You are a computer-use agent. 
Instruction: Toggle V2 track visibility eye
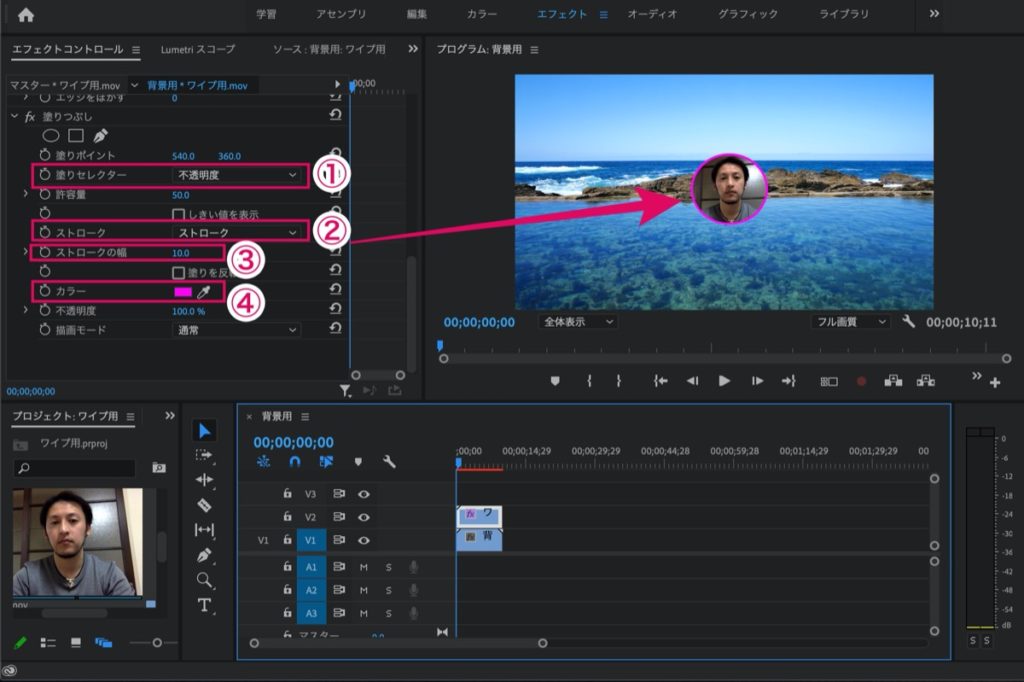(x=364, y=517)
